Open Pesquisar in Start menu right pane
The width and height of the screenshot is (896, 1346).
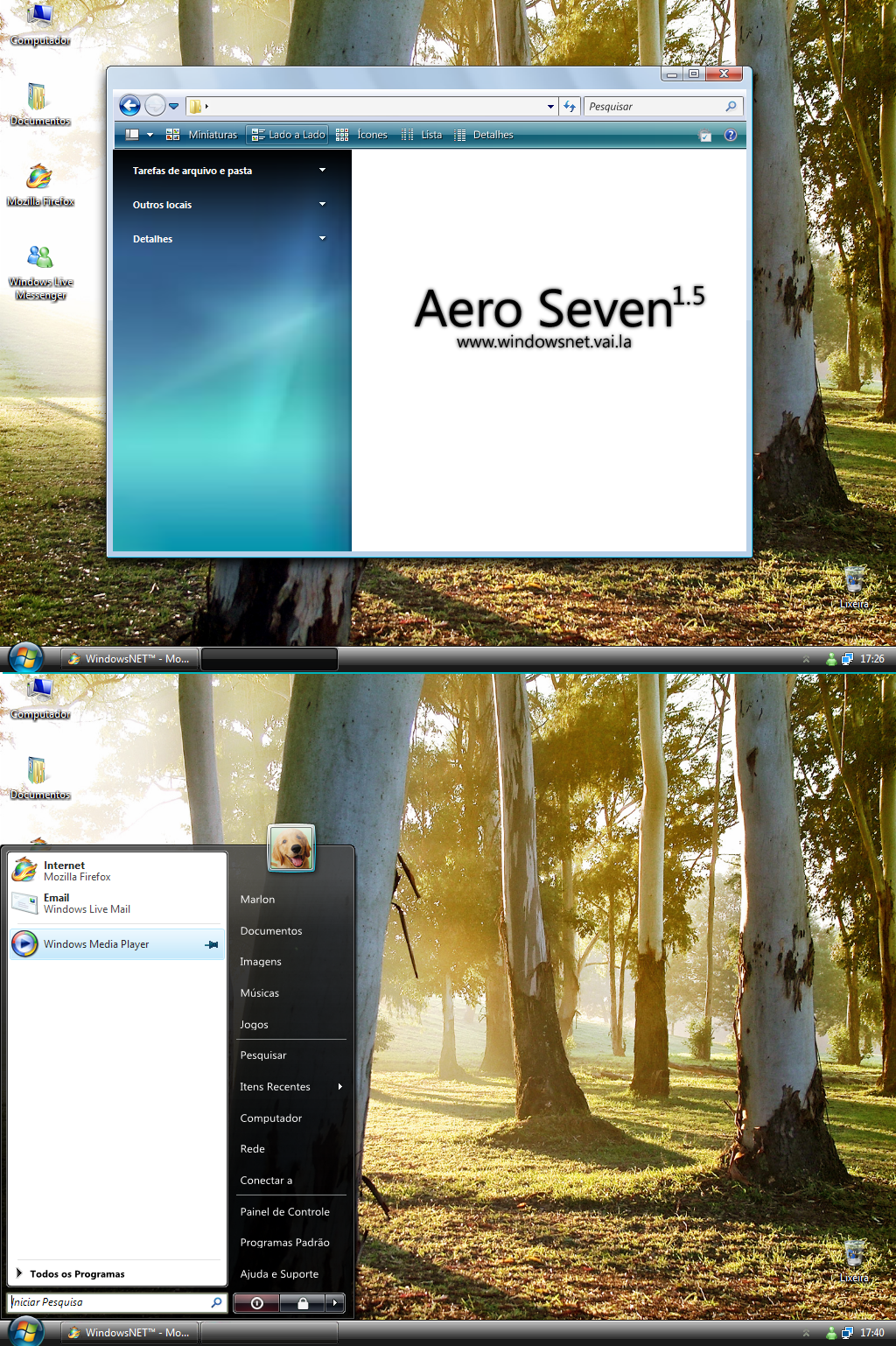click(x=263, y=1055)
